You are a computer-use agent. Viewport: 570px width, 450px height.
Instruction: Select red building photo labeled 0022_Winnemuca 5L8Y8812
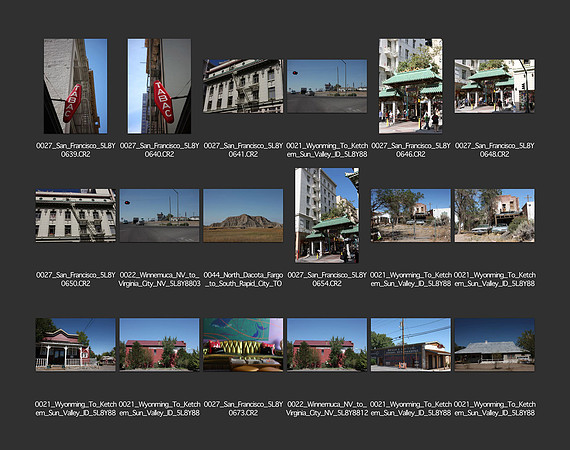pos(327,345)
